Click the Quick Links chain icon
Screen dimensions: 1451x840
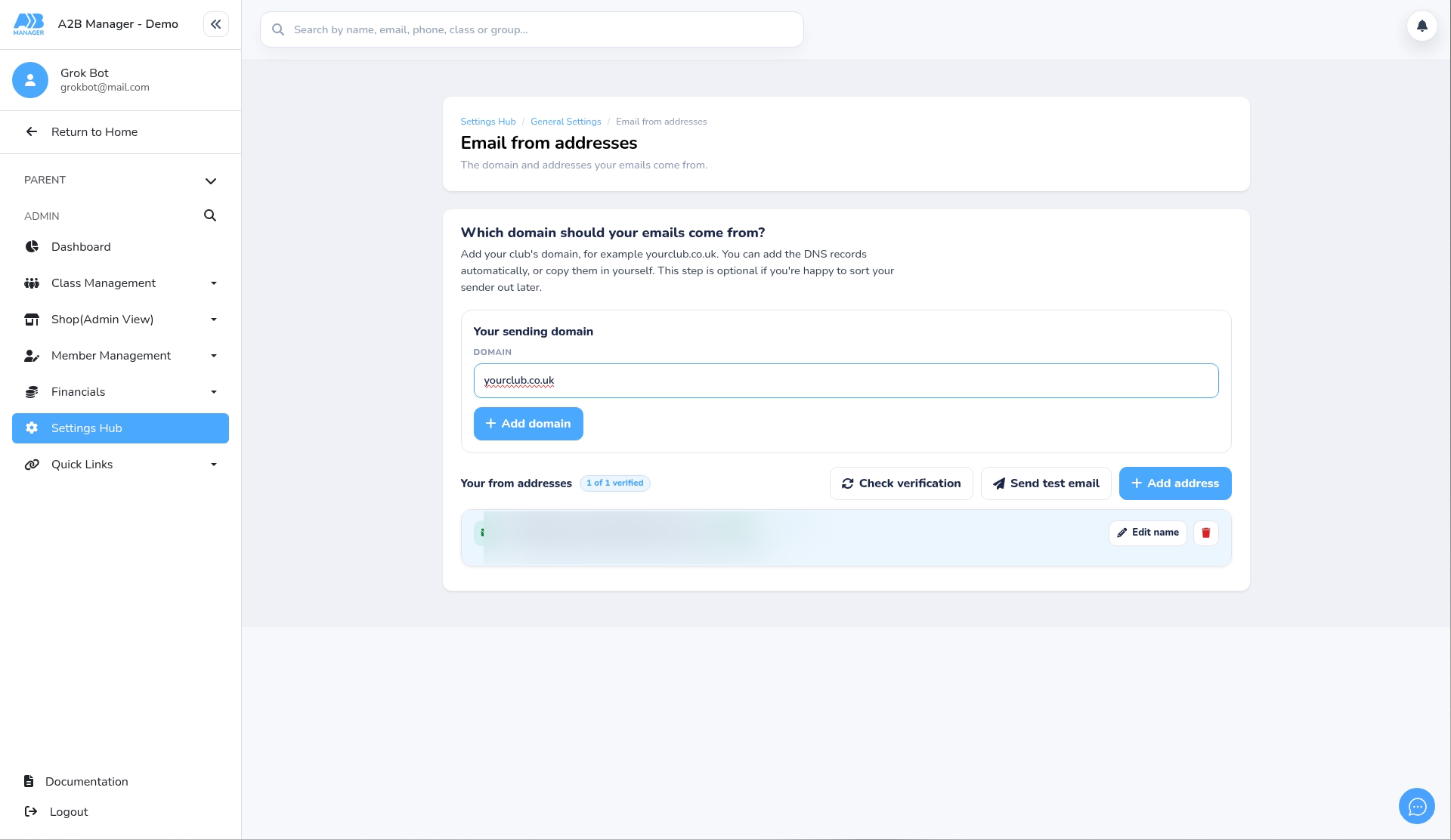(32, 465)
